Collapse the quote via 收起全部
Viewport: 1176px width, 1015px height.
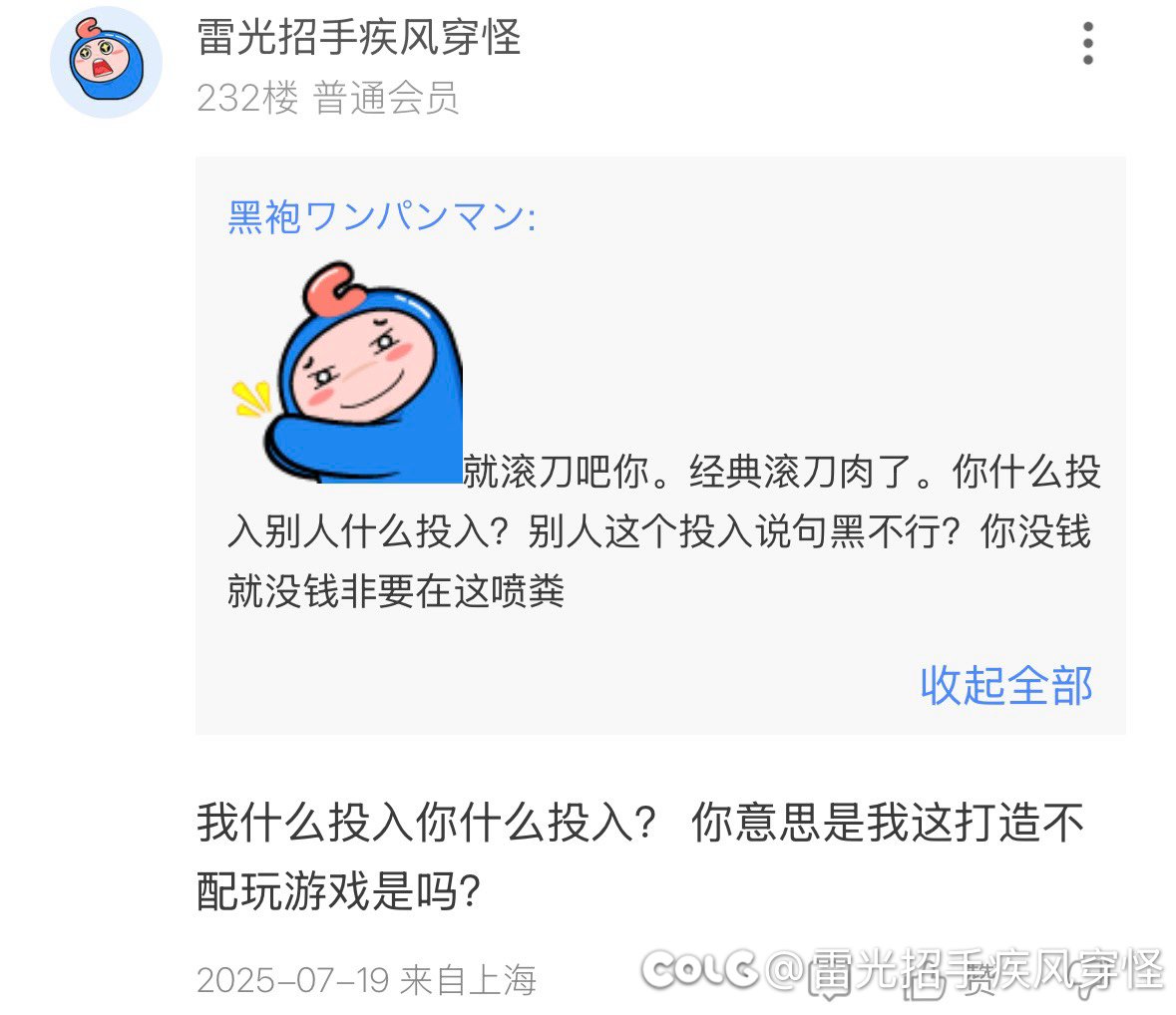tap(1006, 686)
